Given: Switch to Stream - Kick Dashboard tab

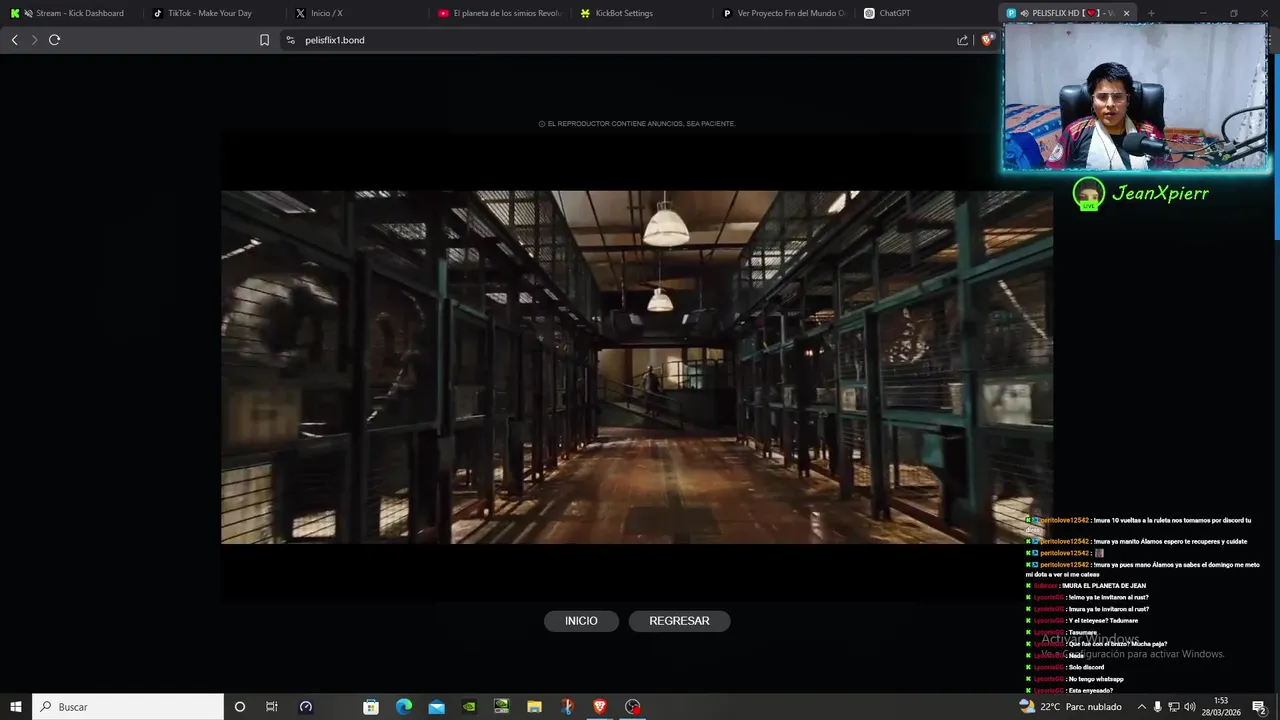Looking at the screenshot, I should 72,13.
